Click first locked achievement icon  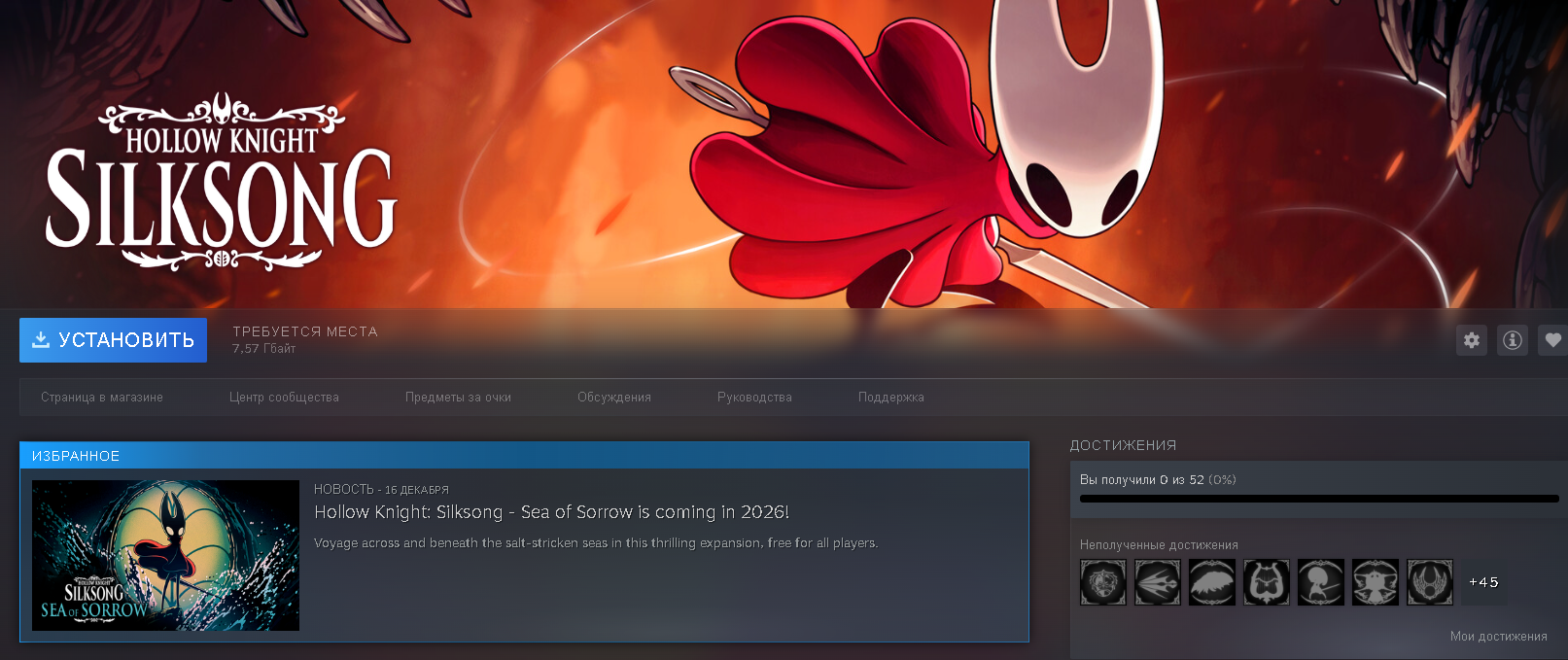coord(1103,582)
